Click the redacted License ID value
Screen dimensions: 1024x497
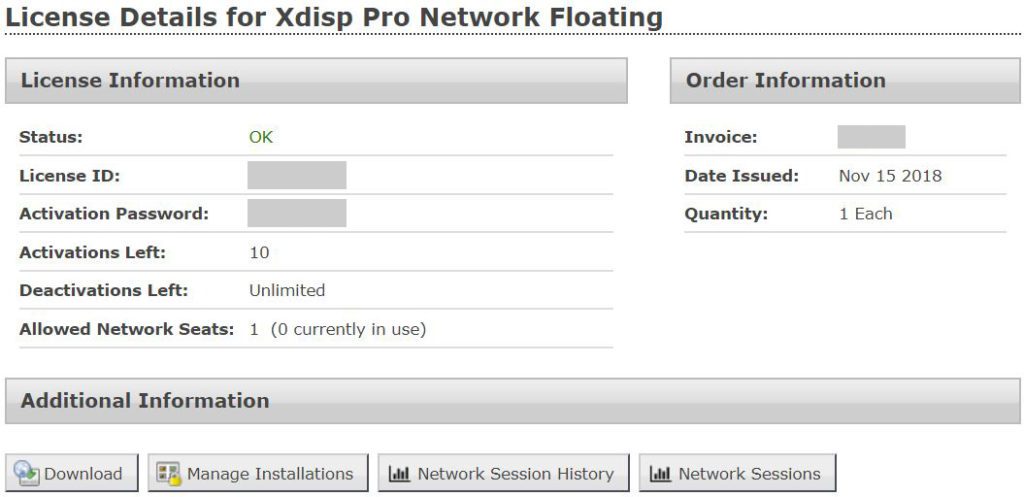point(297,175)
